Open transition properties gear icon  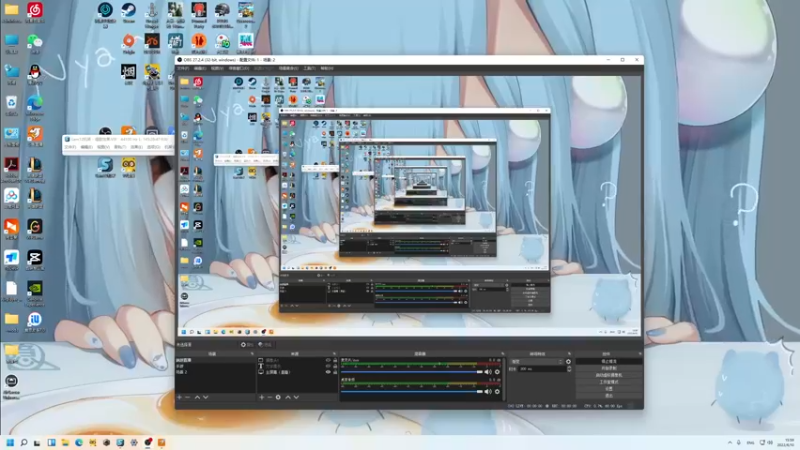(568, 362)
